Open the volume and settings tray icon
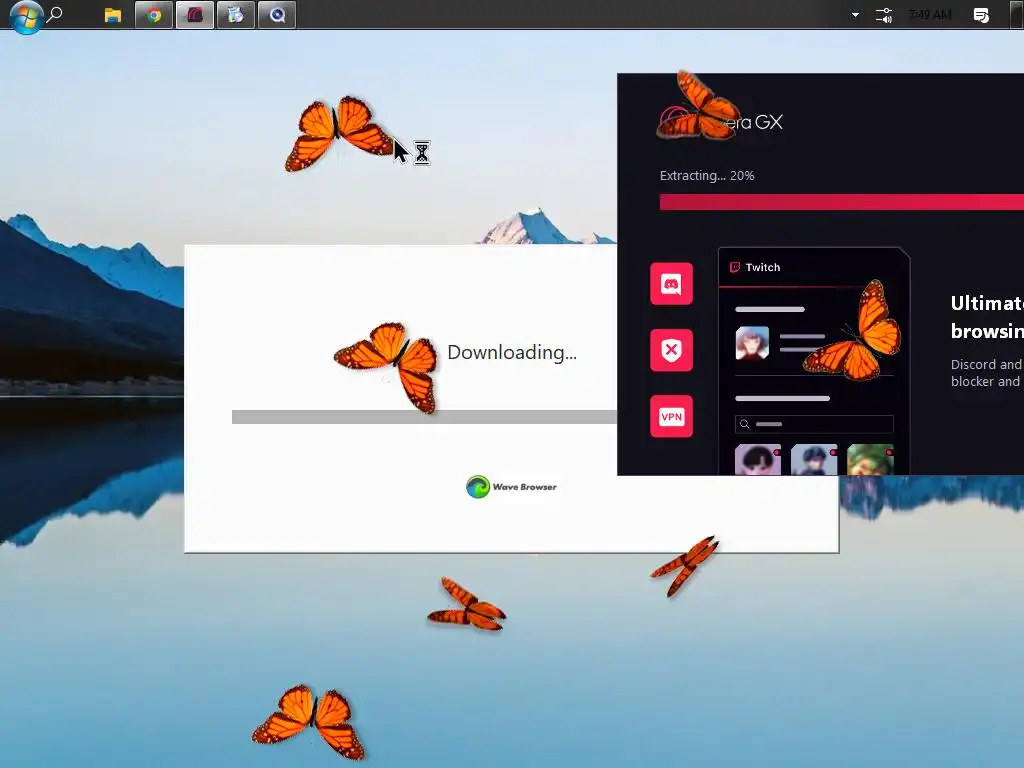1024x768 pixels. (x=884, y=15)
